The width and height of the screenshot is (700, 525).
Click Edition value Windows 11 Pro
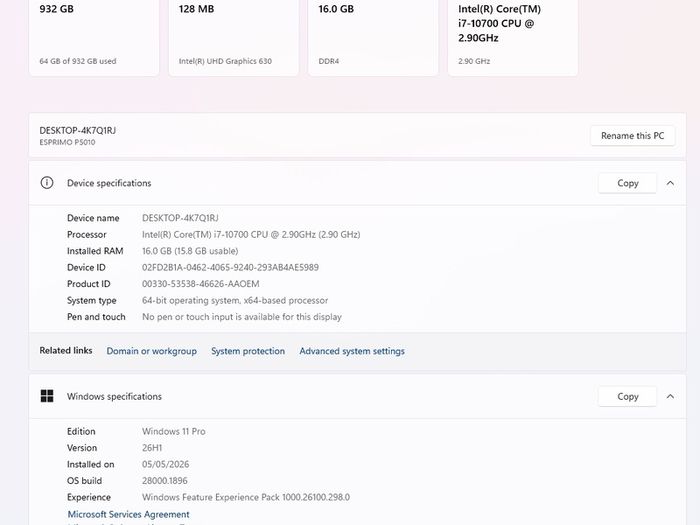[x=174, y=431]
